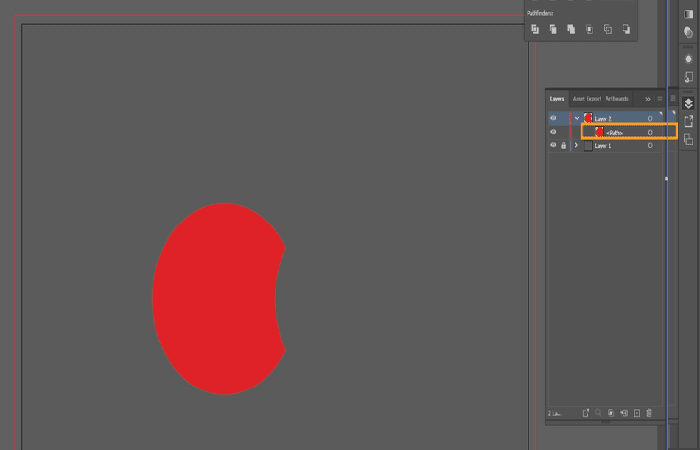This screenshot has height=450, width=700.
Task: Hide Layer 2 with its eye icon
Action: click(553, 118)
